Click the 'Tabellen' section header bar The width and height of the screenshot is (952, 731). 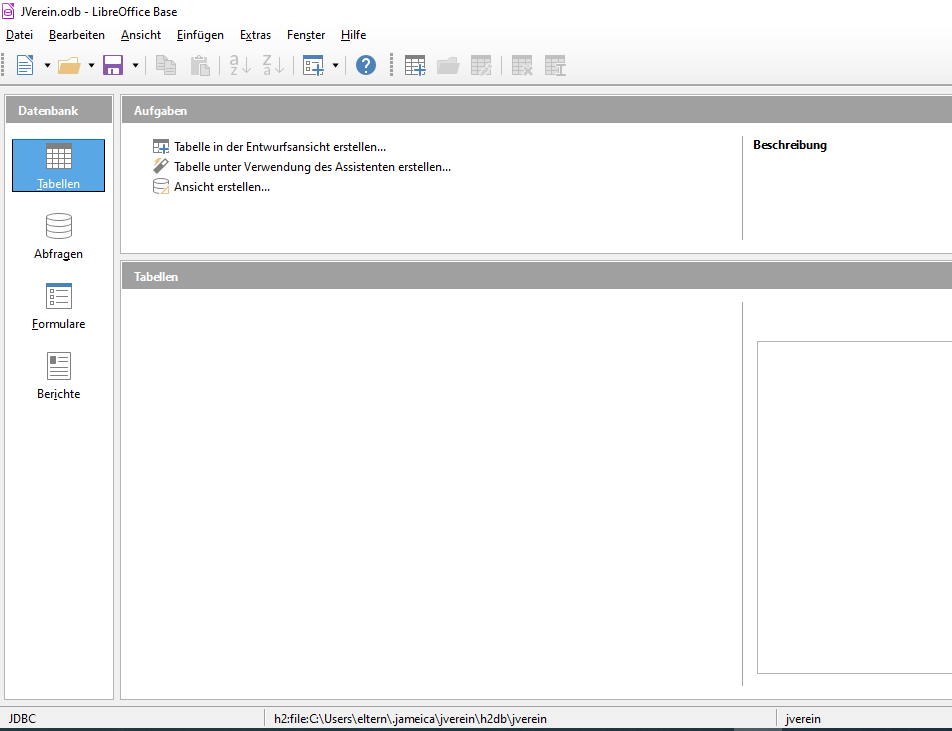coord(537,276)
